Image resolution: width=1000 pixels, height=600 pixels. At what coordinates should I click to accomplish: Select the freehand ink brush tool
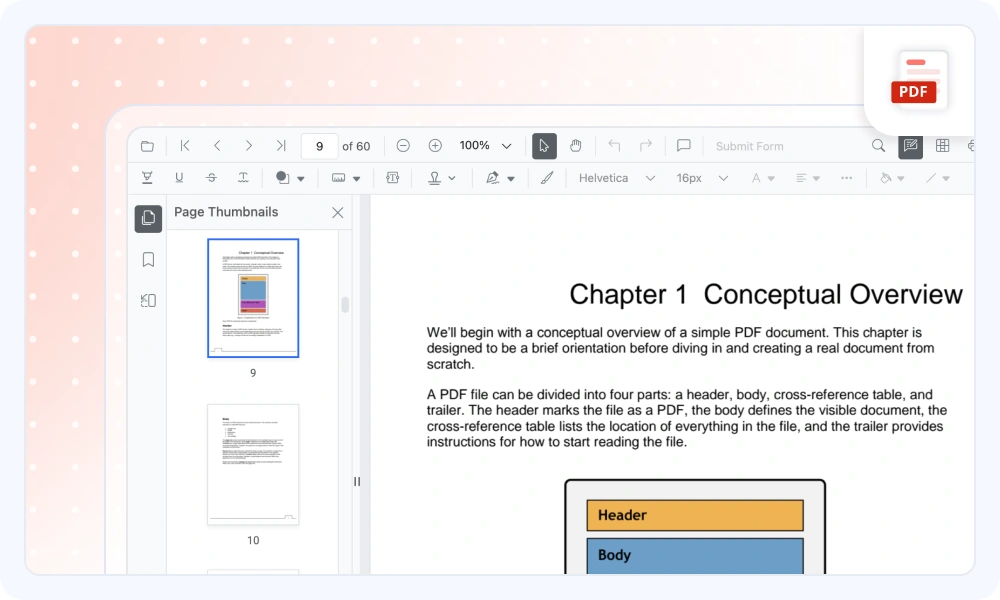547,178
